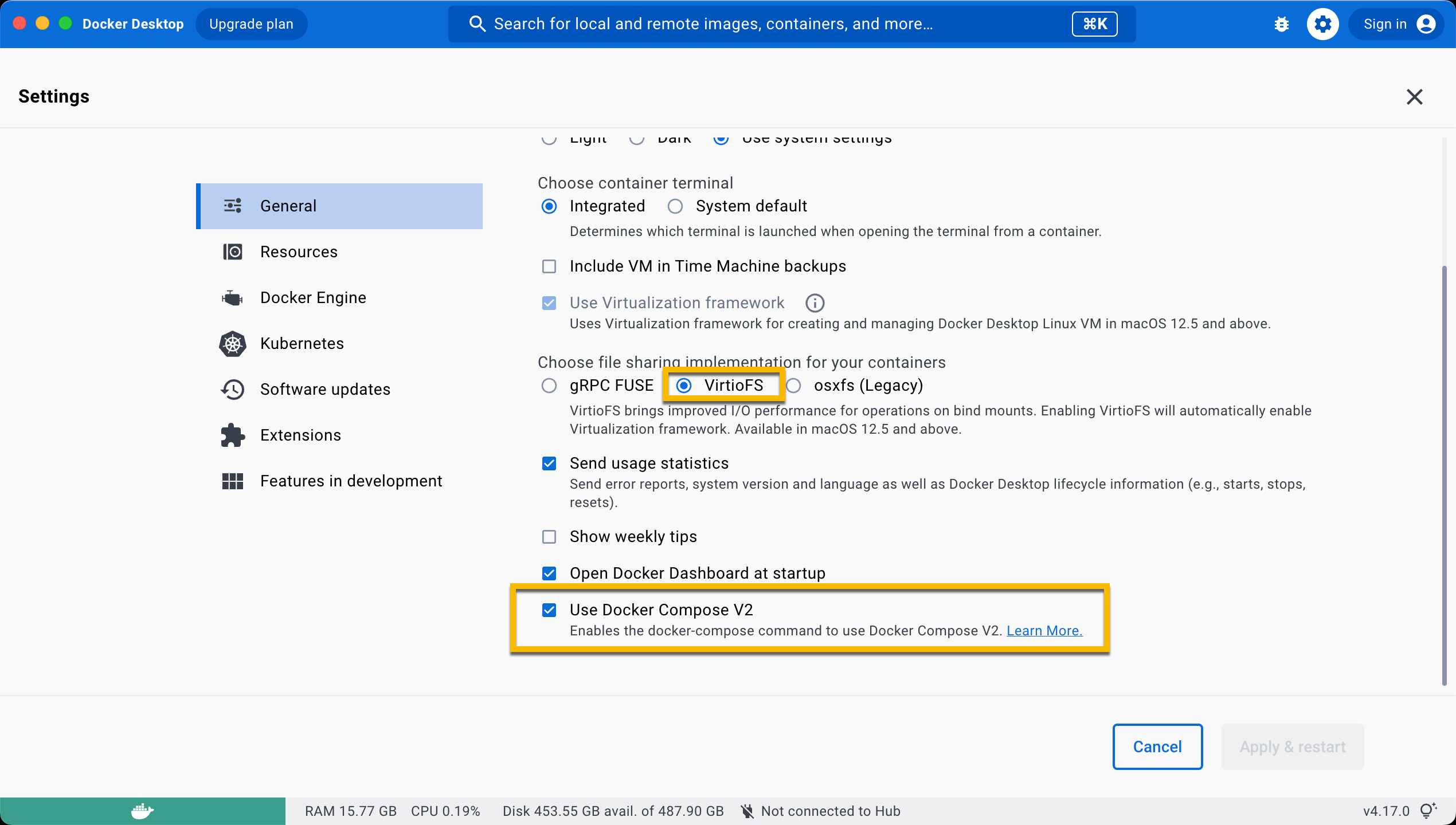Click the settings gear icon
Screen dimensions: 1456x825
[x=1323, y=24]
